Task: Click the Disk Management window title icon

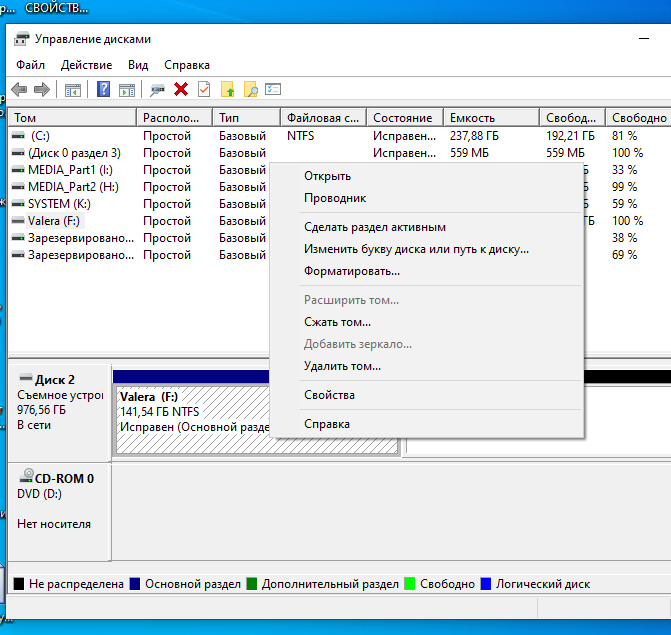Action: [21, 39]
